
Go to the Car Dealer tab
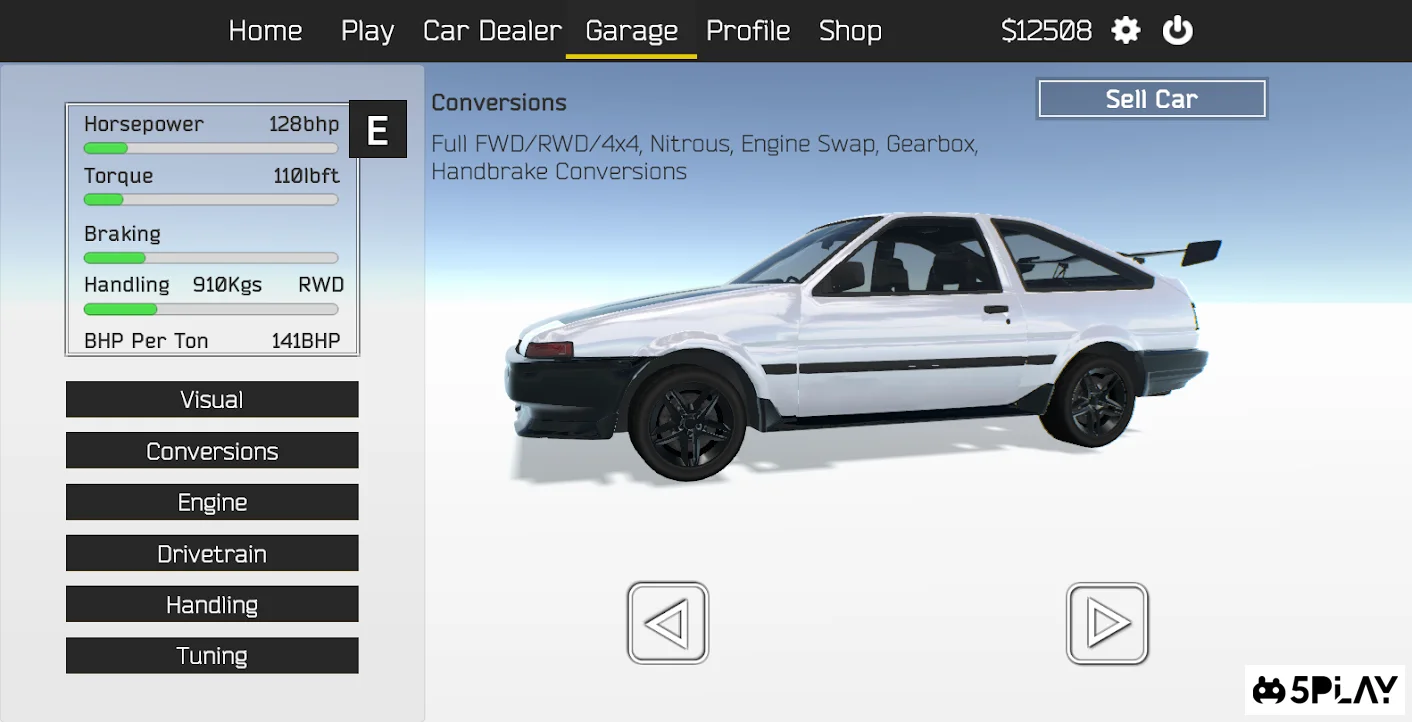492,31
